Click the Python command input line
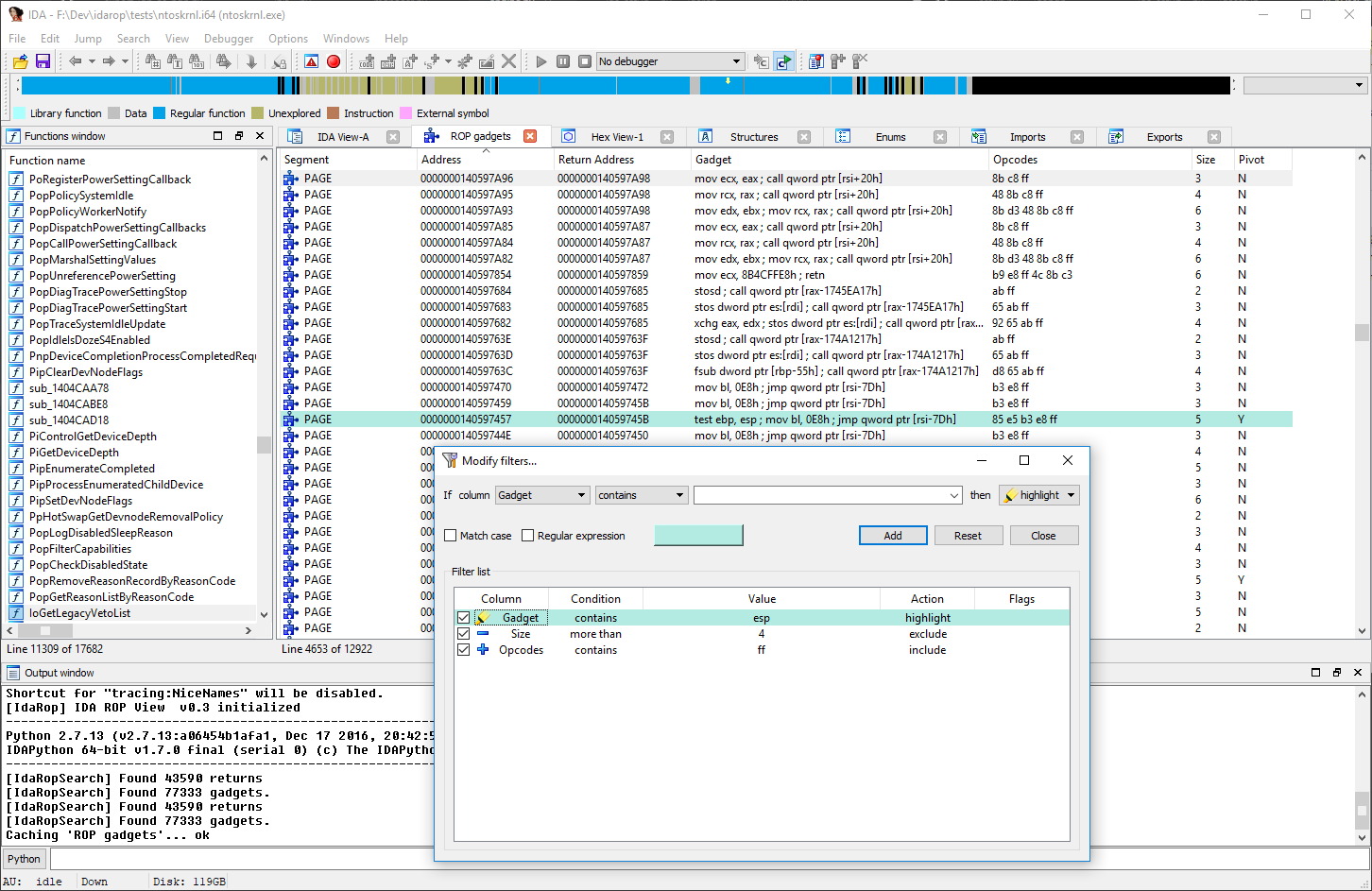 click(709, 859)
